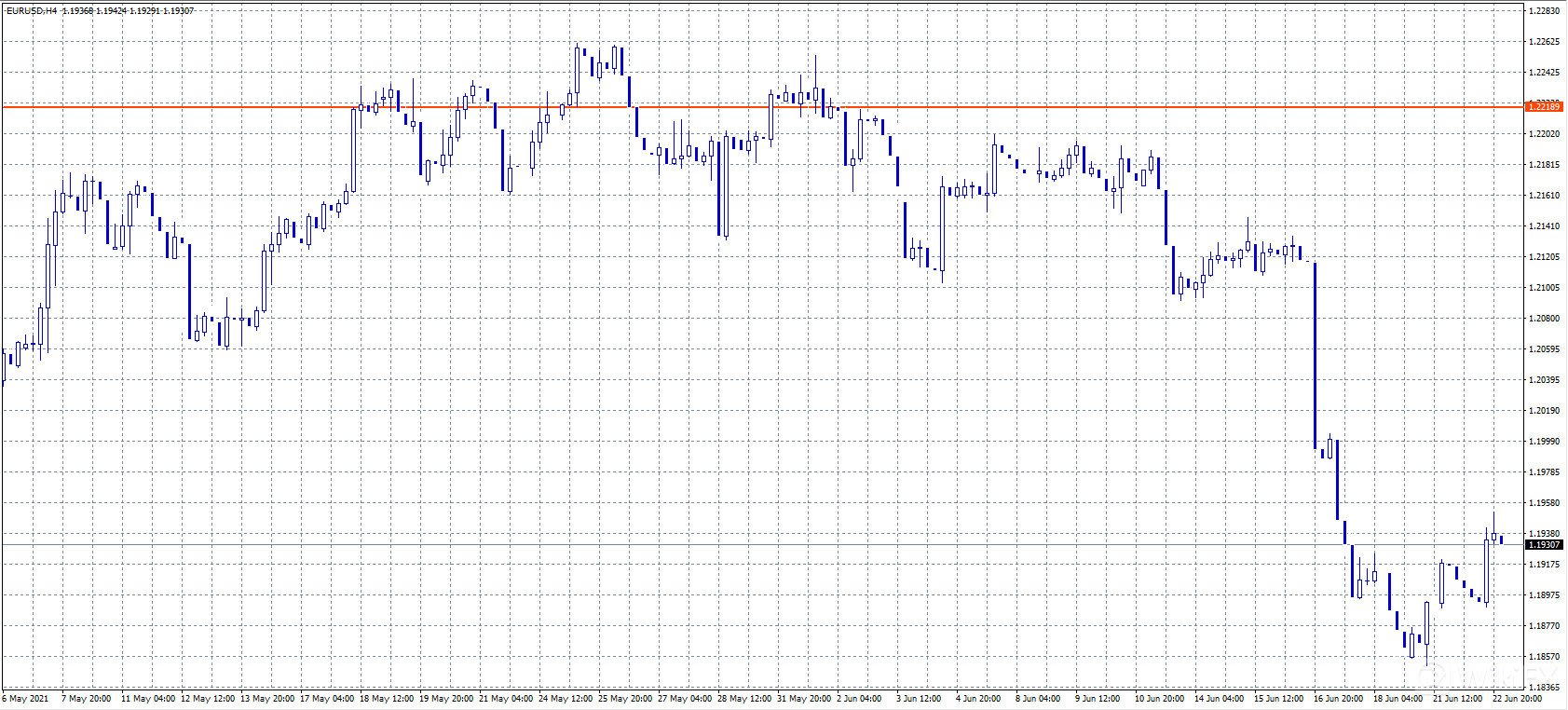Click the 18 May 12:00 time label
The width and height of the screenshot is (1568, 710).
coord(386,698)
